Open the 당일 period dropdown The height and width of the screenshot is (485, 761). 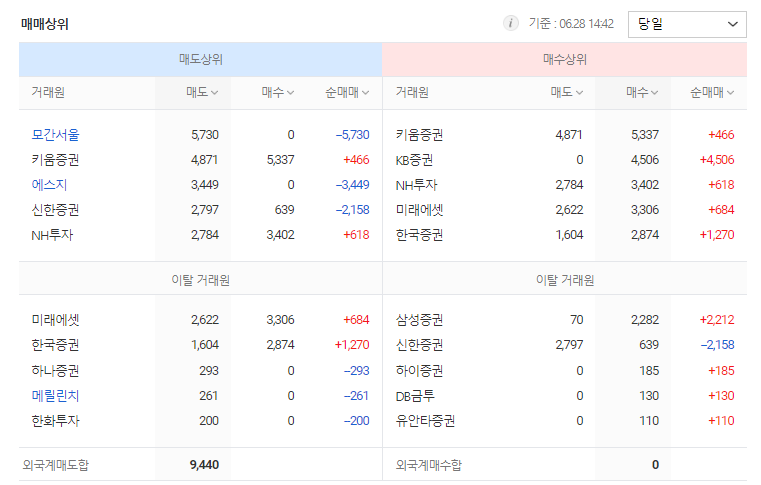(x=687, y=24)
